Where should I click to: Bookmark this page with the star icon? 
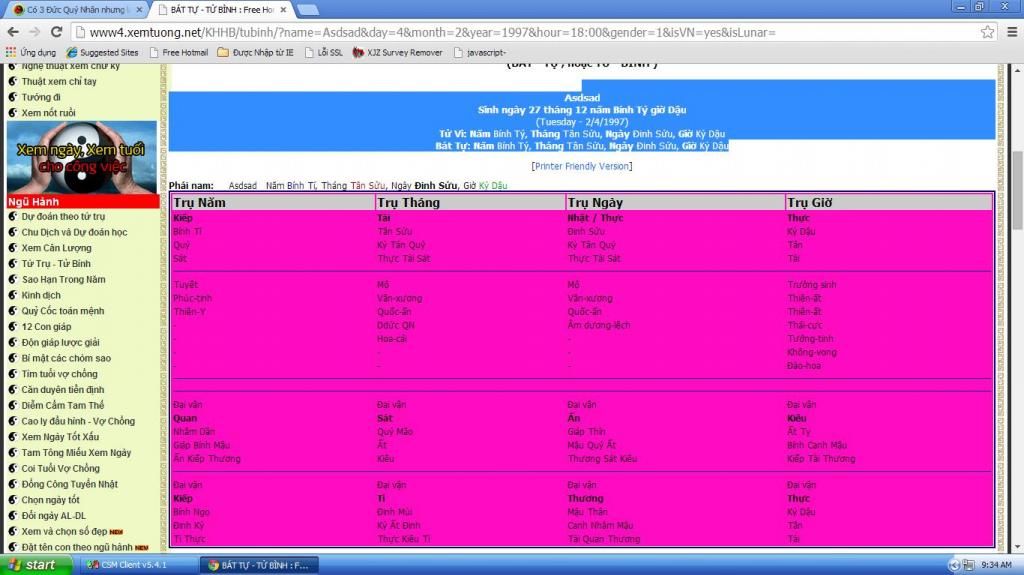tap(987, 32)
